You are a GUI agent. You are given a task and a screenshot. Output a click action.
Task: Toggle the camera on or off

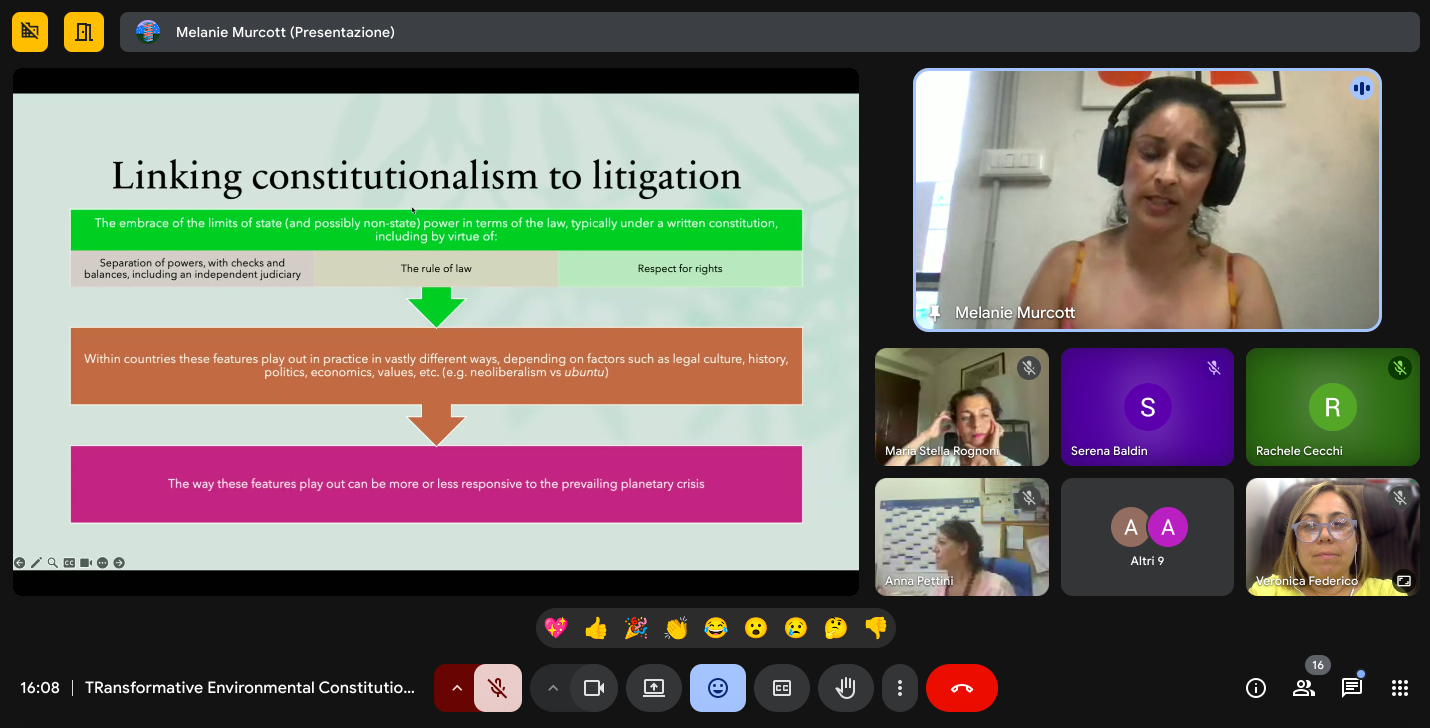coord(594,688)
